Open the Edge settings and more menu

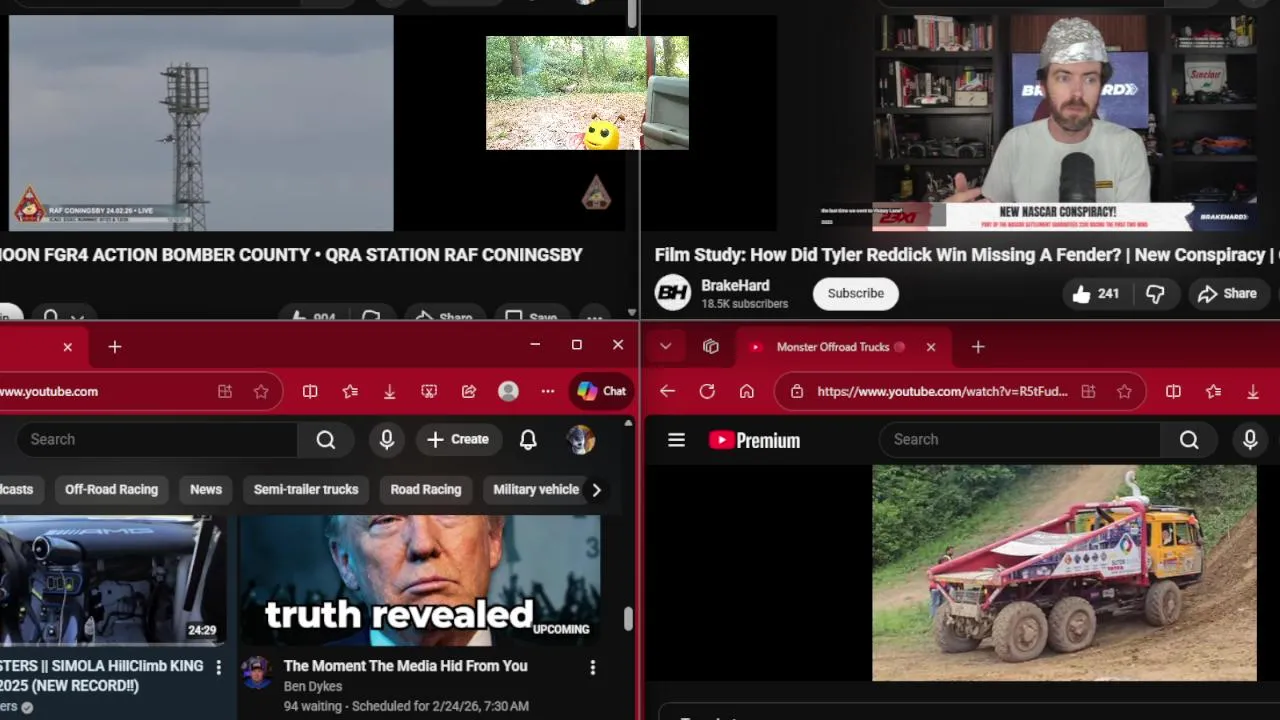tap(548, 392)
